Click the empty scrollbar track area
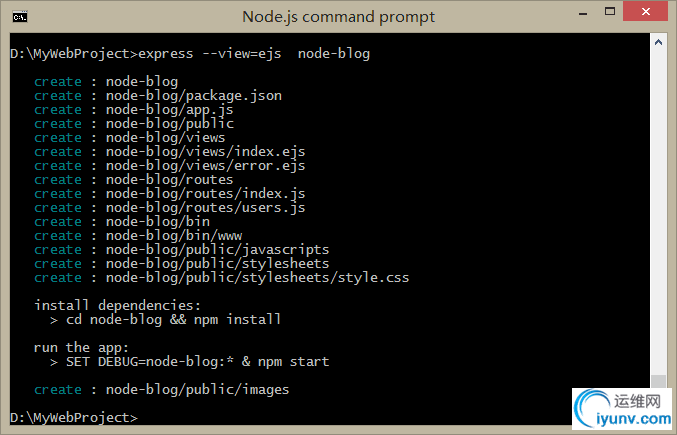Screen dimensions: 677x435 coord(658,211)
